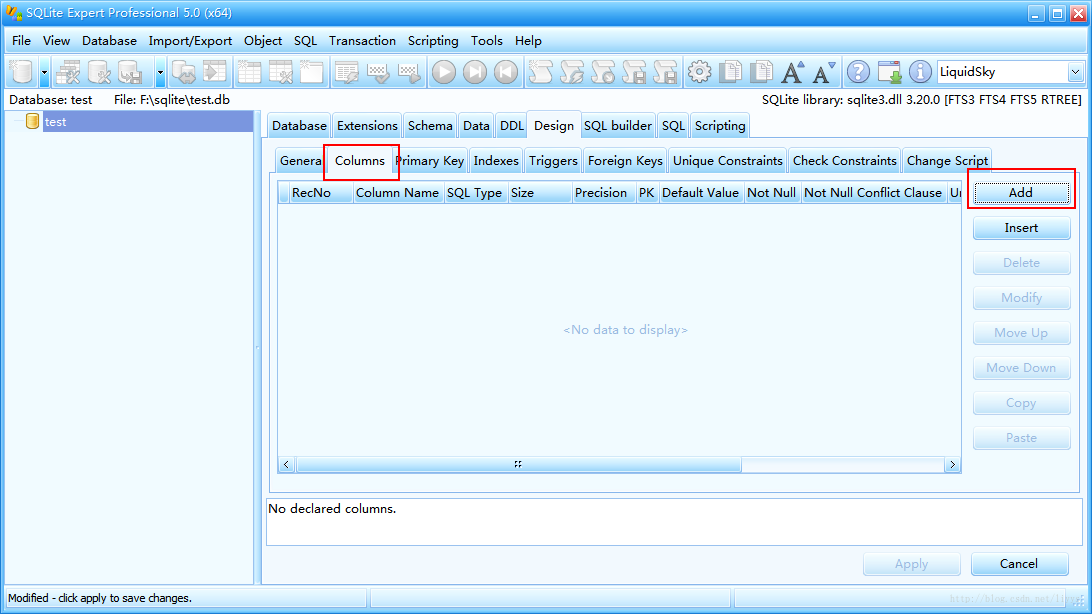This screenshot has width=1092, height=614.
Task: Increase font size with A up icon
Action: 793,72
